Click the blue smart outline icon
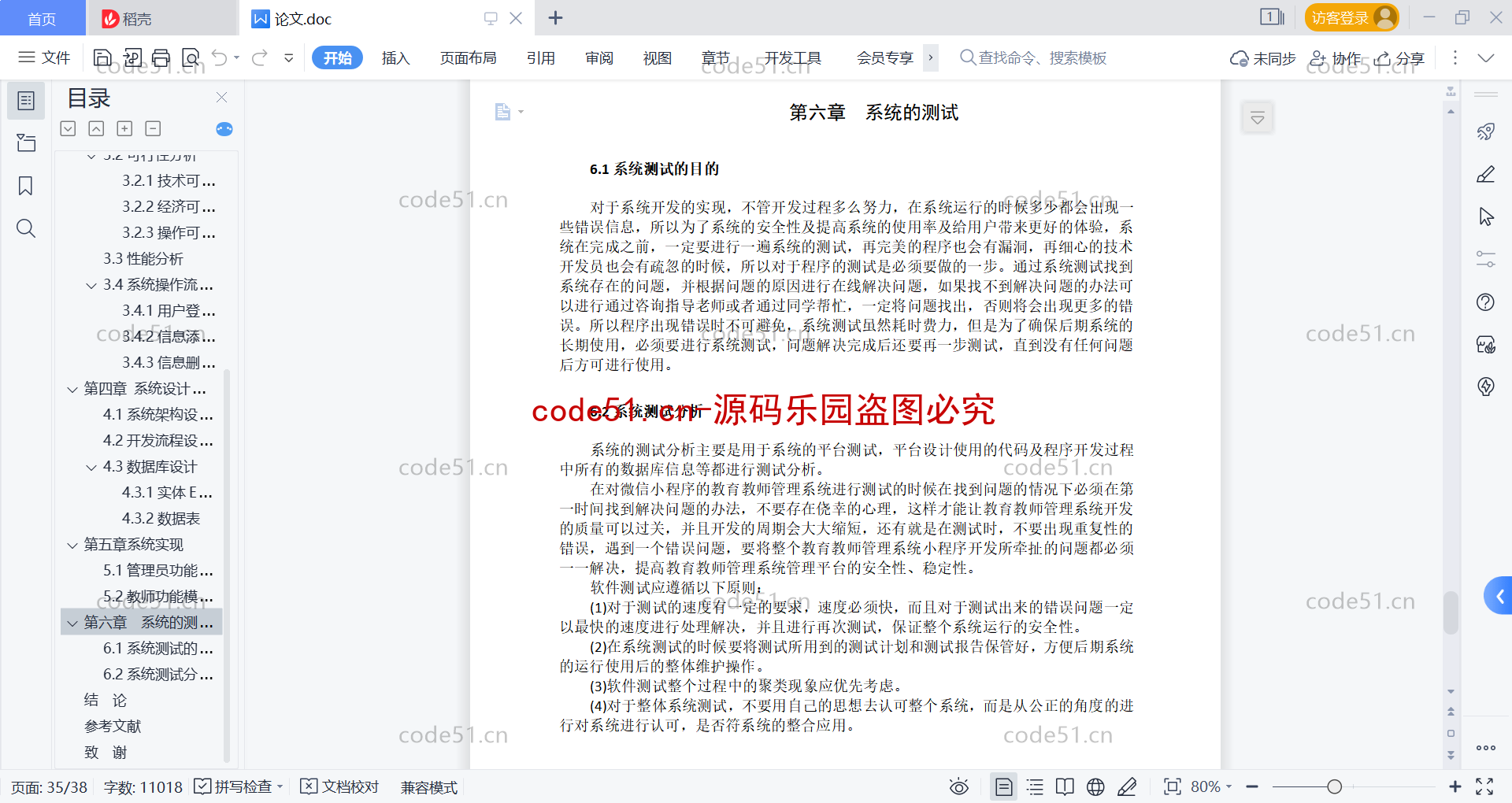1512x803 pixels. 224,128
